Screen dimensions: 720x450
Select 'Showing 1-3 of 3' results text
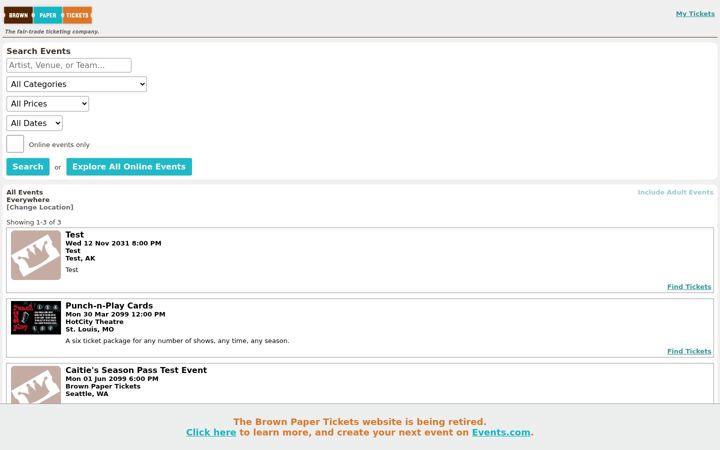tap(34, 222)
